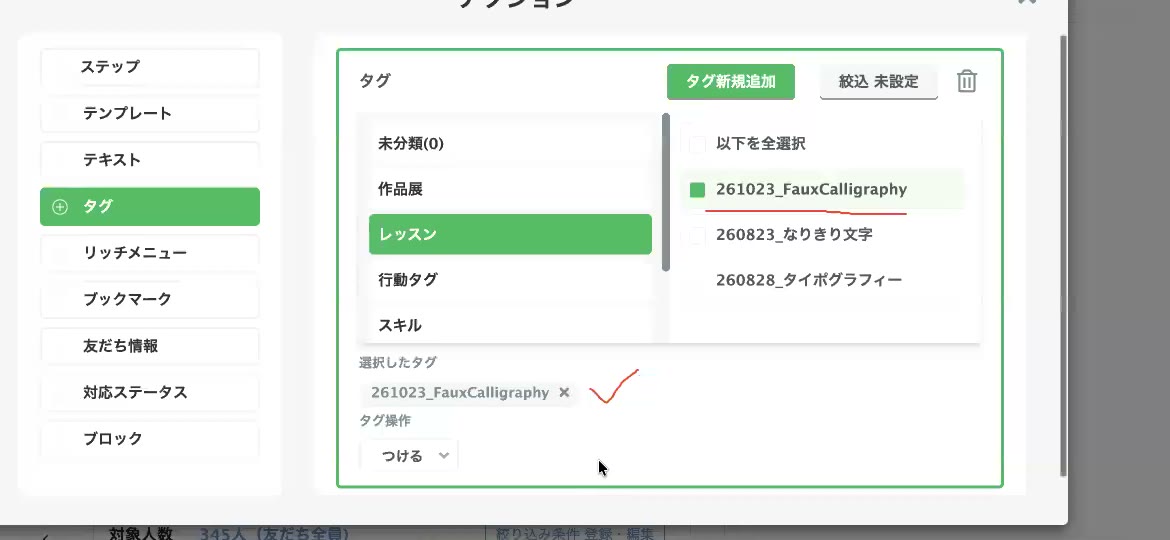
Task: Select the リッチメニュー action item
Action: pyautogui.click(x=150, y=254)
